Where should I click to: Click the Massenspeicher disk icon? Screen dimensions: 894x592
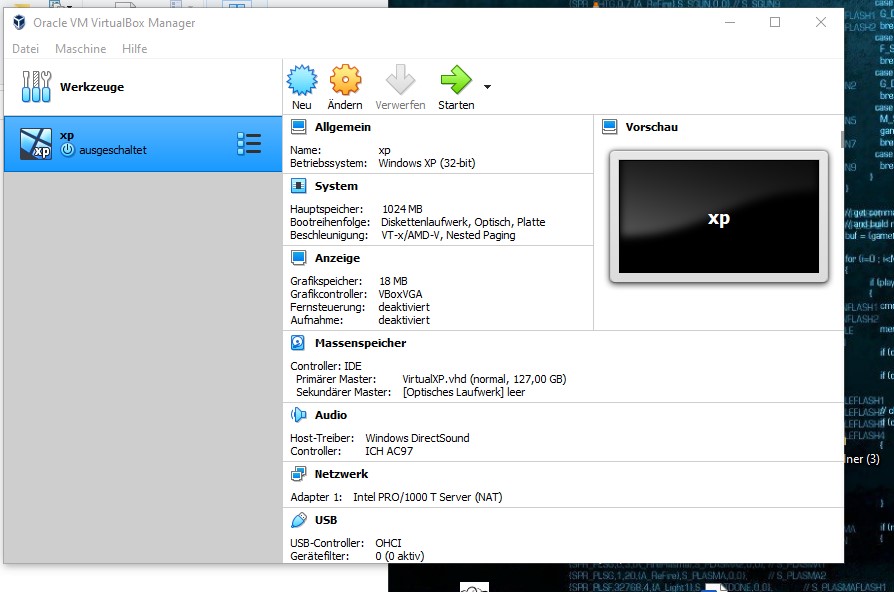click(x=298, y=343)
